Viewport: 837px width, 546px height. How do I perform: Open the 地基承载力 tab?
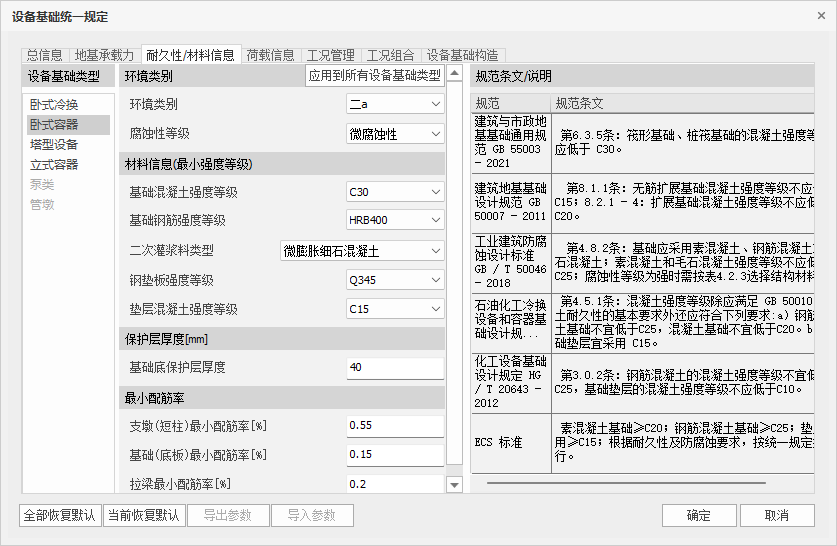(x=104, y=55)
